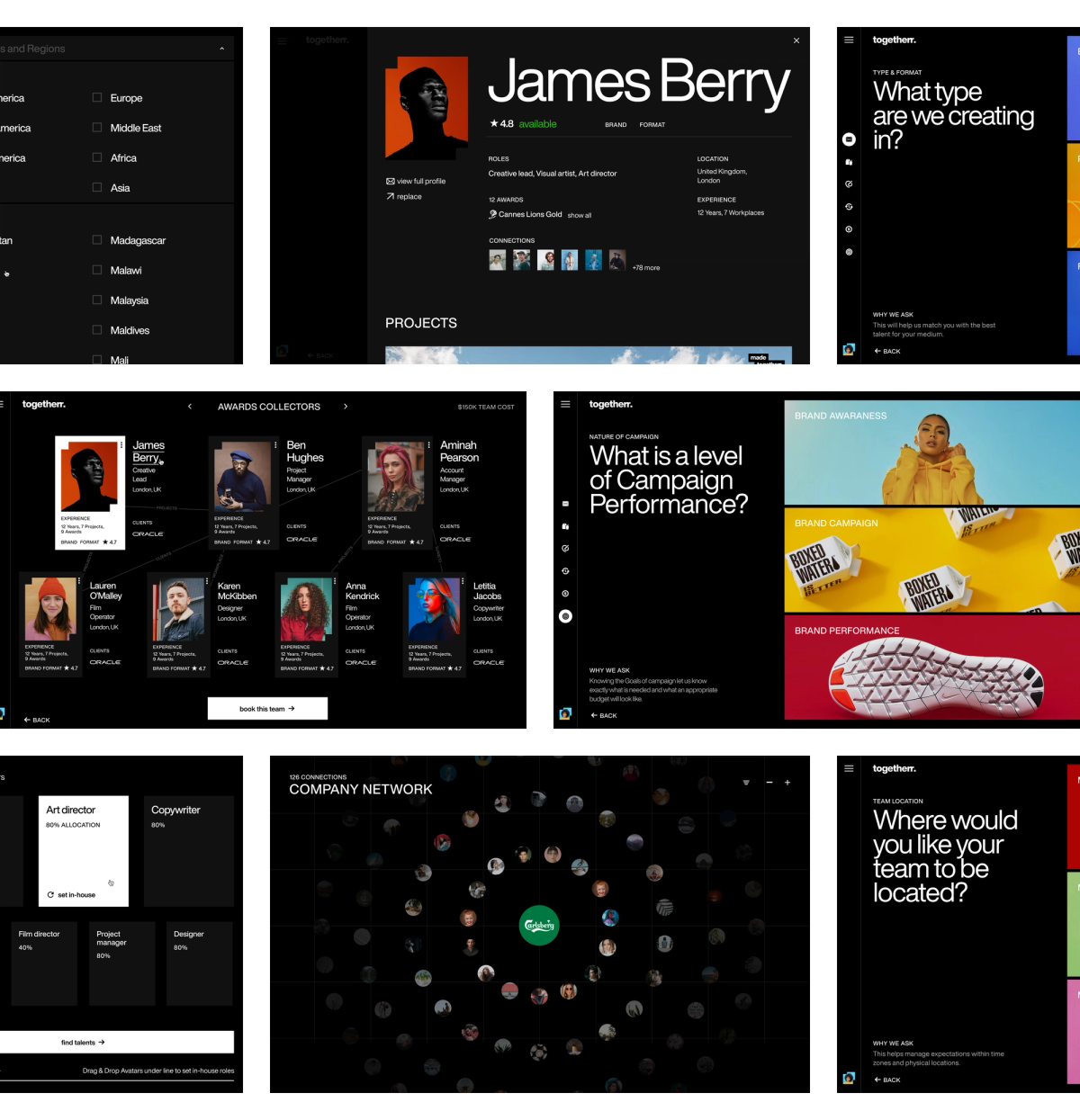Open James Berry's full profile link
This screenshot has width=1080, height=1120.
[x=416, y=181]
